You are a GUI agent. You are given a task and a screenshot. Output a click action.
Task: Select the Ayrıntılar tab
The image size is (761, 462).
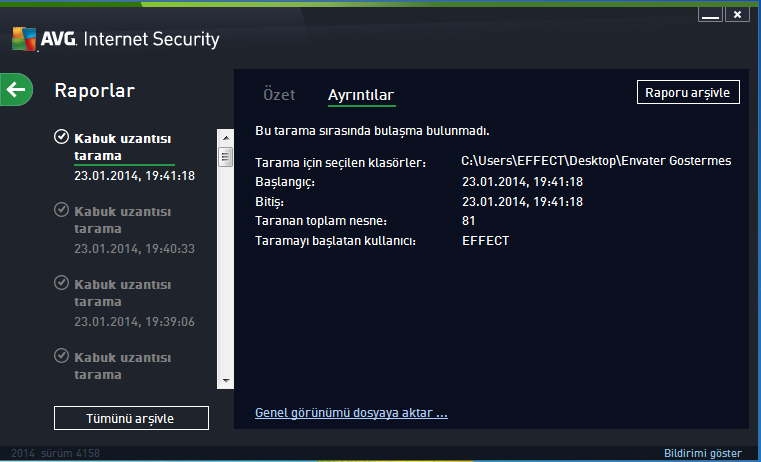361,95
